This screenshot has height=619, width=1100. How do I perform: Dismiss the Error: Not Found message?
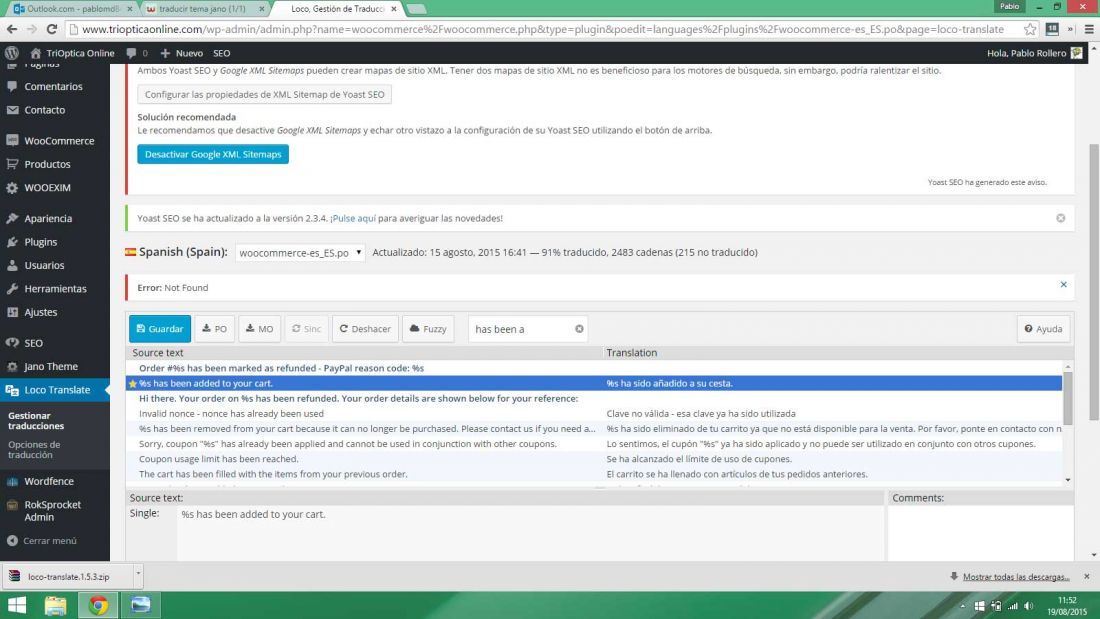[x=1064, y=285]
